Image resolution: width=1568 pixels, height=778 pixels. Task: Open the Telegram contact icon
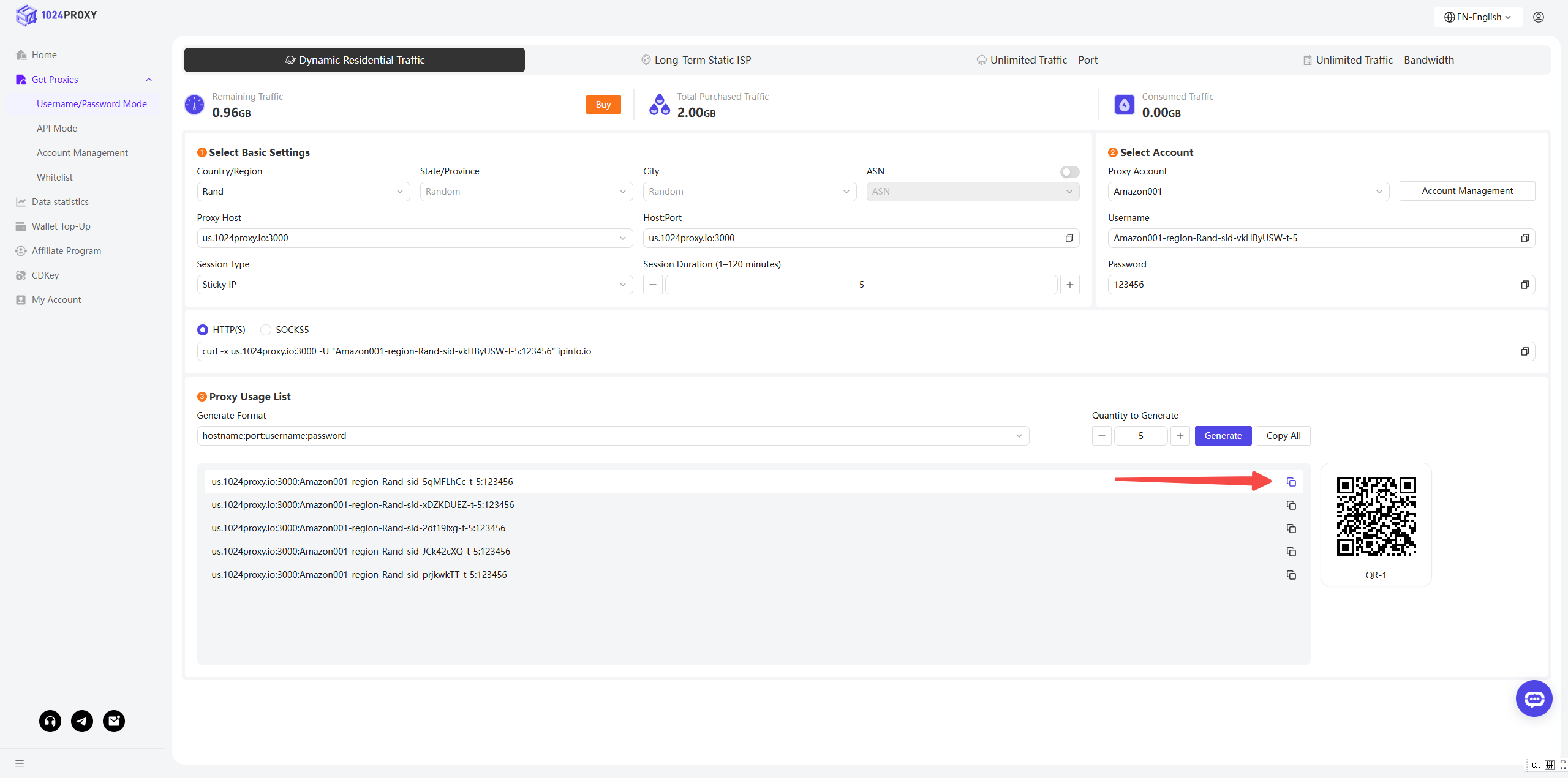coord(82,721)
